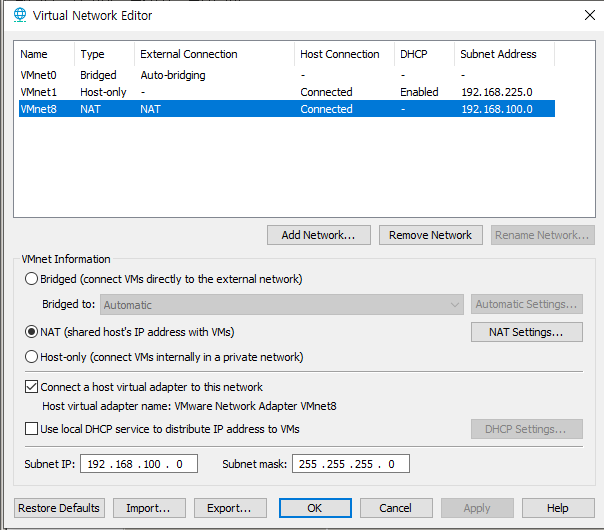This screenshot has width=604, height=530.
Task: Choose Host-only private network radio option
Action: coord(31,357)
